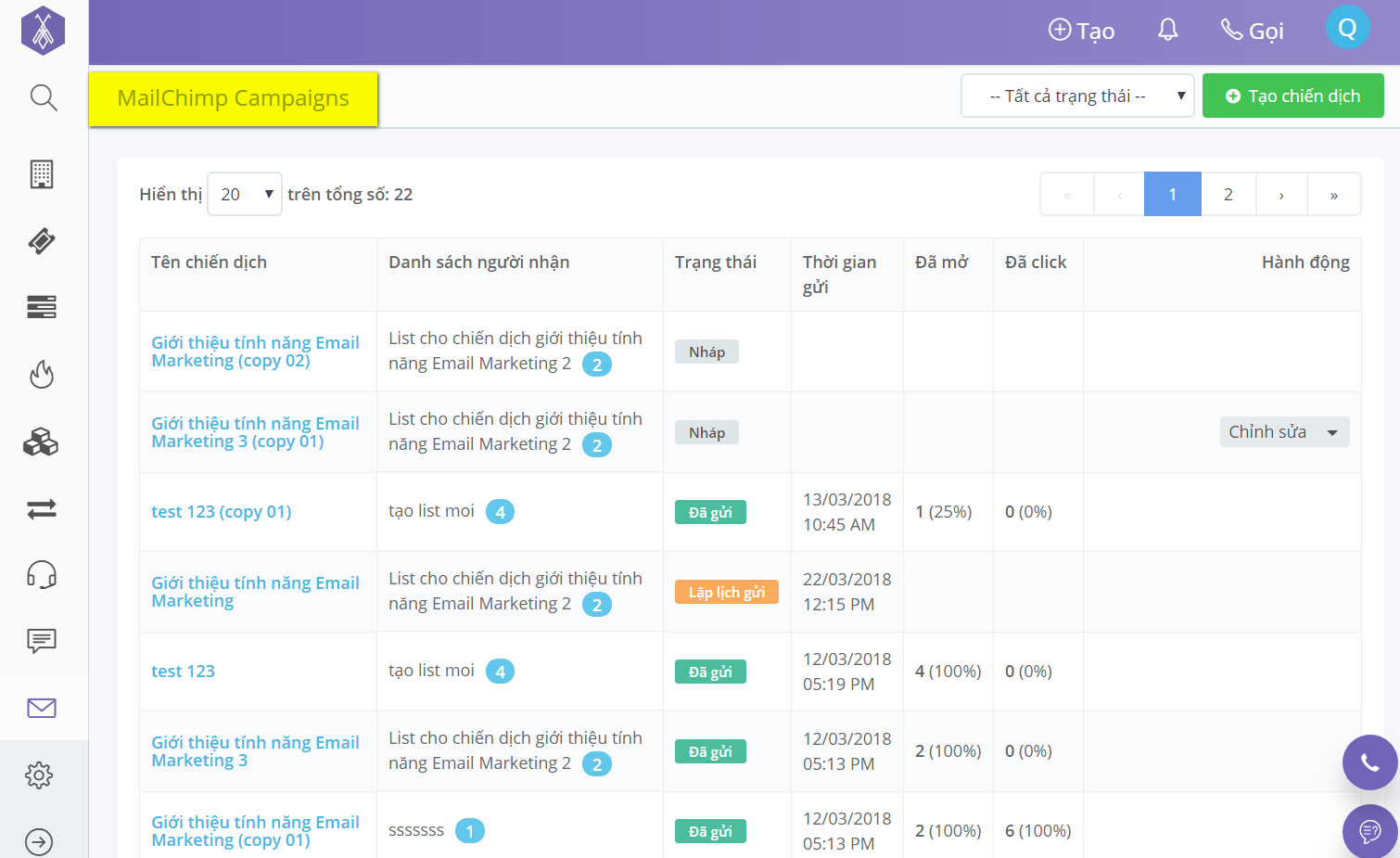Screen dimensions: 1400x858
Task: Click the 1 (25%) opened value
Action: 944,512
